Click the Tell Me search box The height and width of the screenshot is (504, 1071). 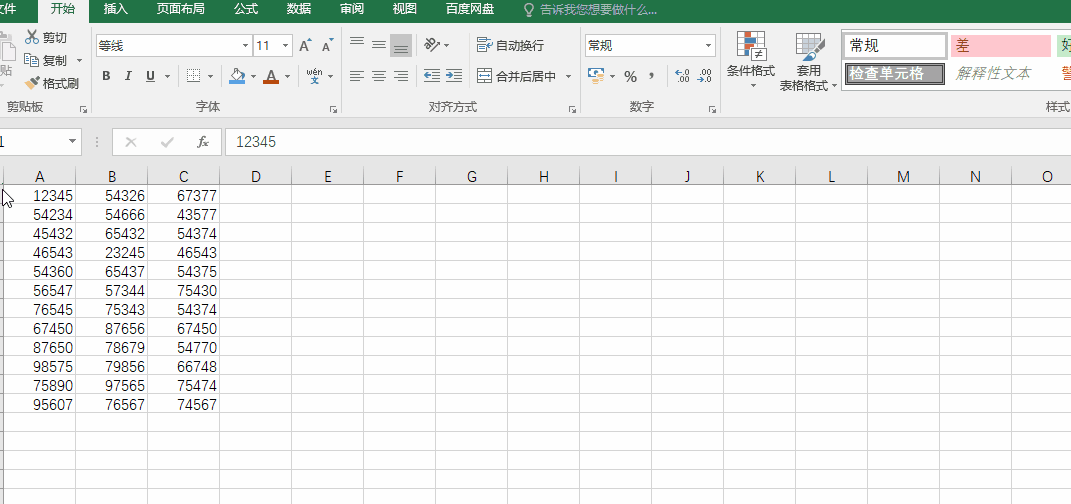[x=590, y=10]
